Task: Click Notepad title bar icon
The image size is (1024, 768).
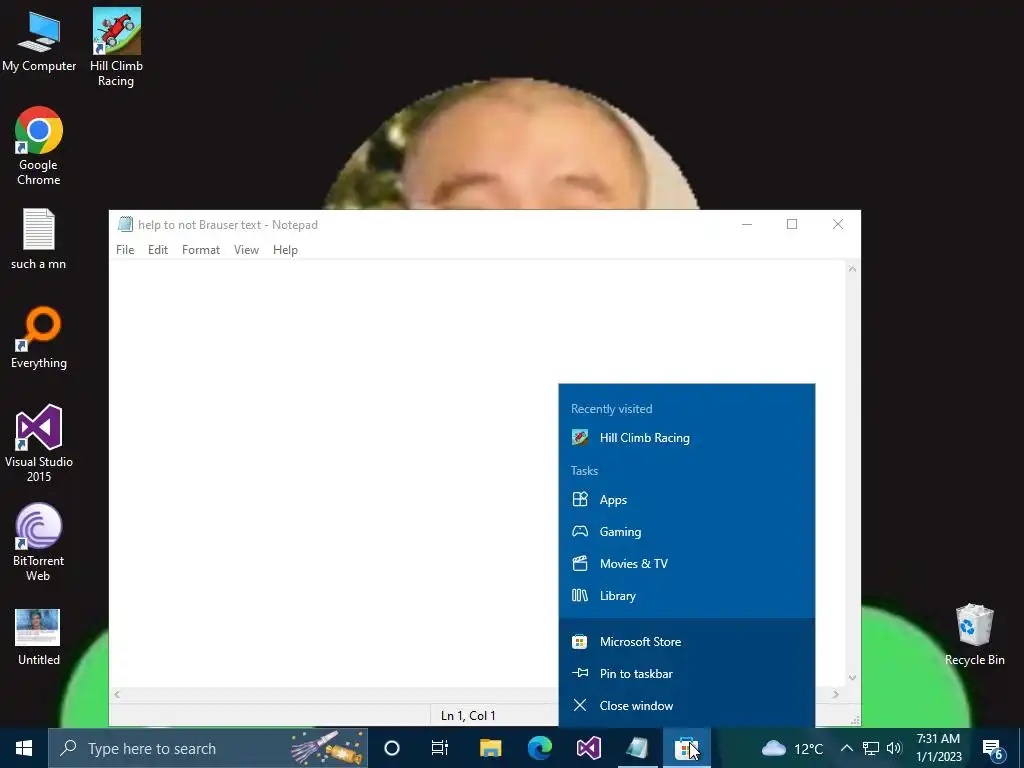Action: 125,224
